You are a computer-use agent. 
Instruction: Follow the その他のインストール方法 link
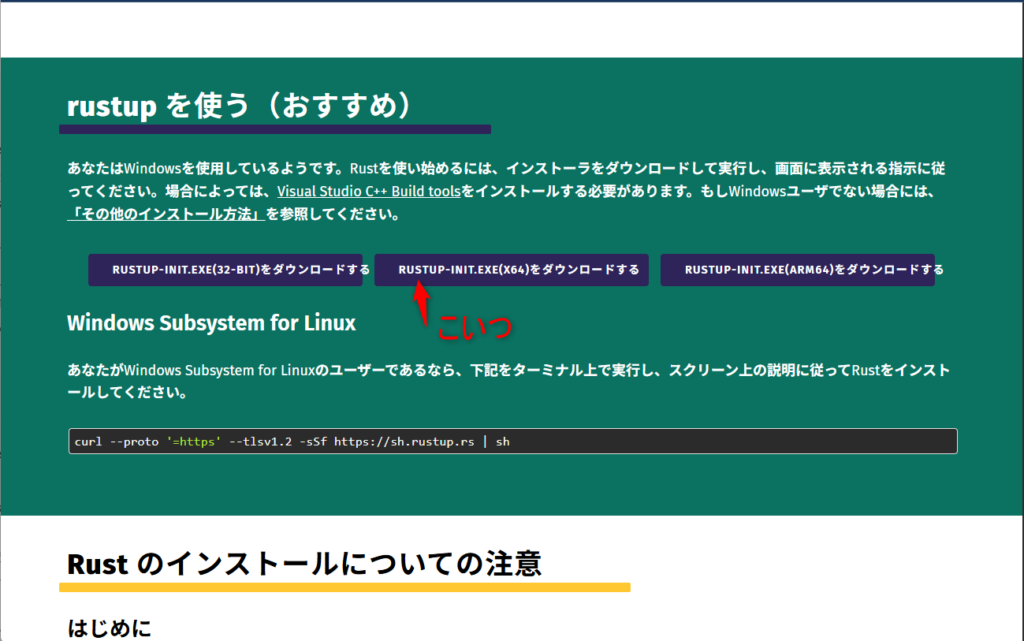[x=165, y=214]
